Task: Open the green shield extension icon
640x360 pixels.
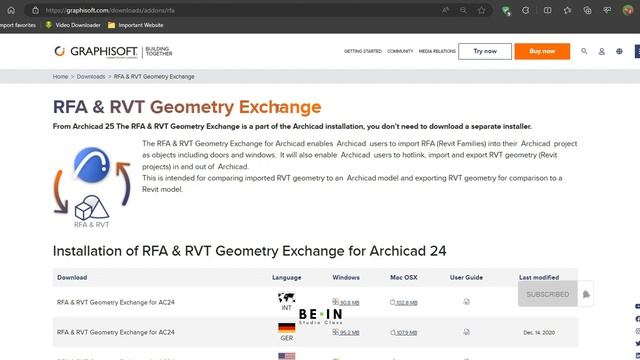Action: [506, 11]
